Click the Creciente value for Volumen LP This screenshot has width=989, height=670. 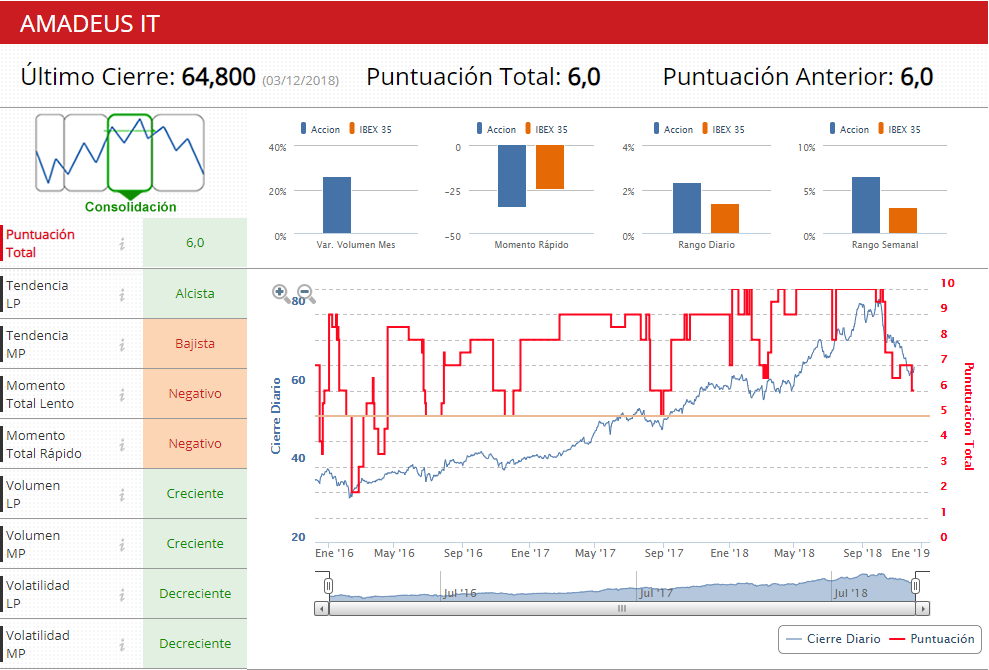[x=195, y=493]
